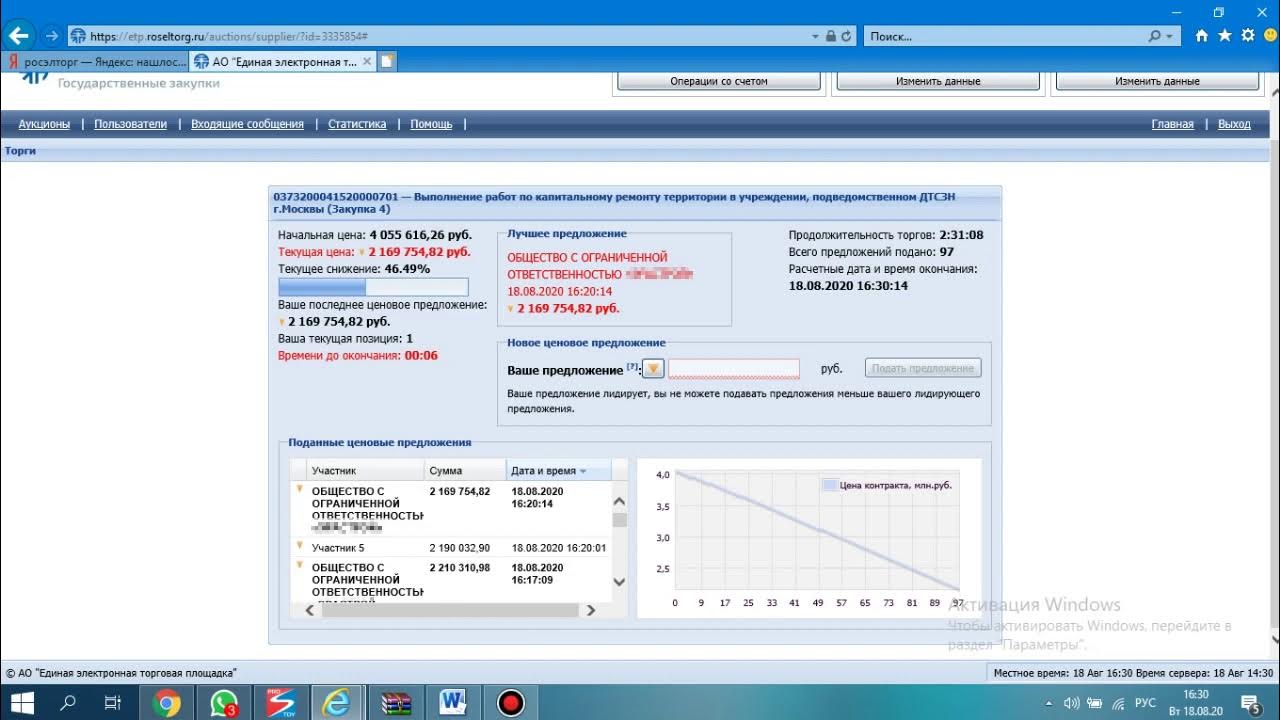Open Помощь menu
This screenshot has width=1280, height=720.
click(431, 124)
